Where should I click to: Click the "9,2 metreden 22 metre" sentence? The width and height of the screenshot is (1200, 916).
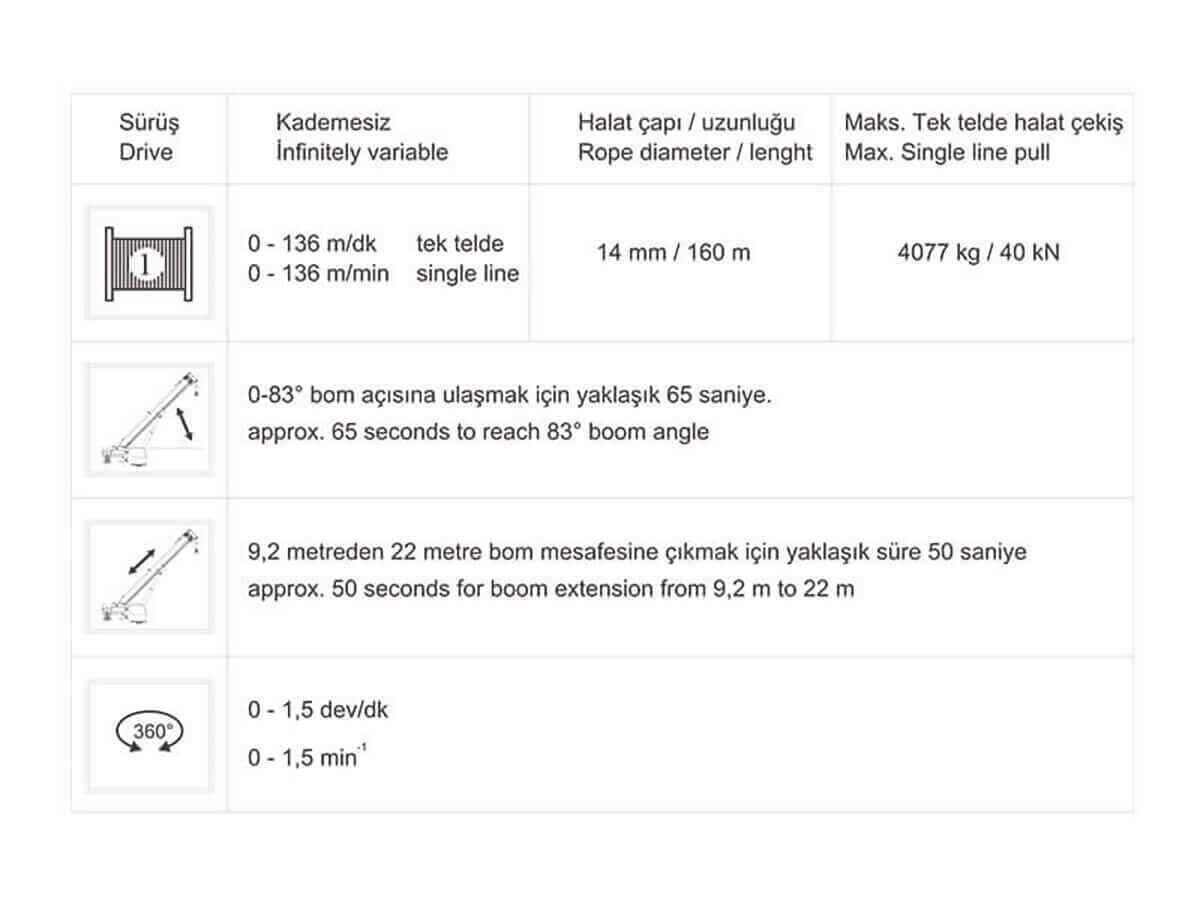point(637,552)
